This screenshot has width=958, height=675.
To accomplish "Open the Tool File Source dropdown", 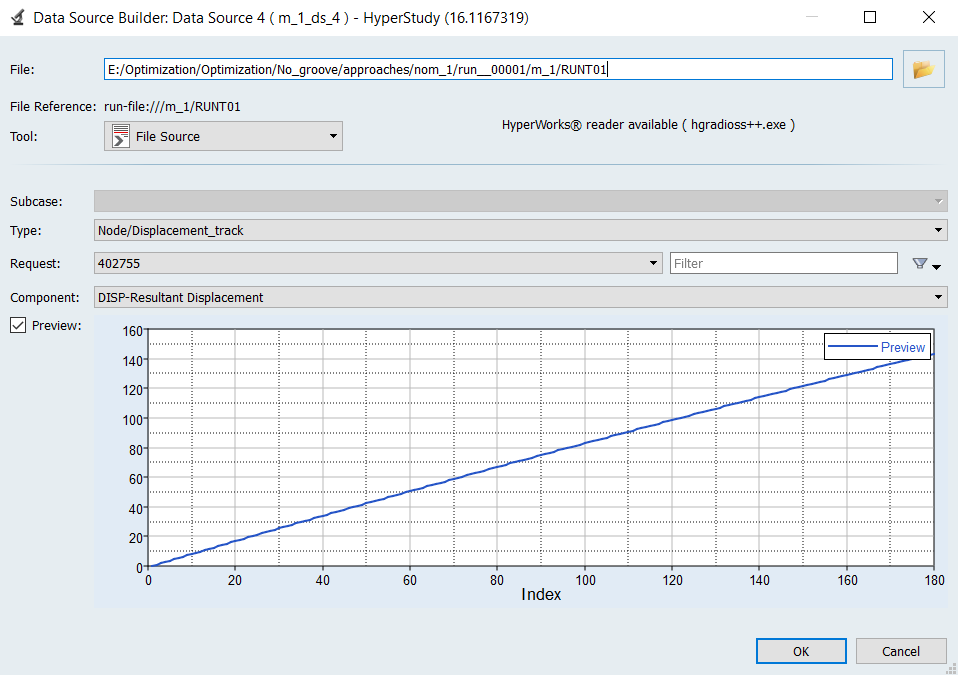I will tap(223, 136).
